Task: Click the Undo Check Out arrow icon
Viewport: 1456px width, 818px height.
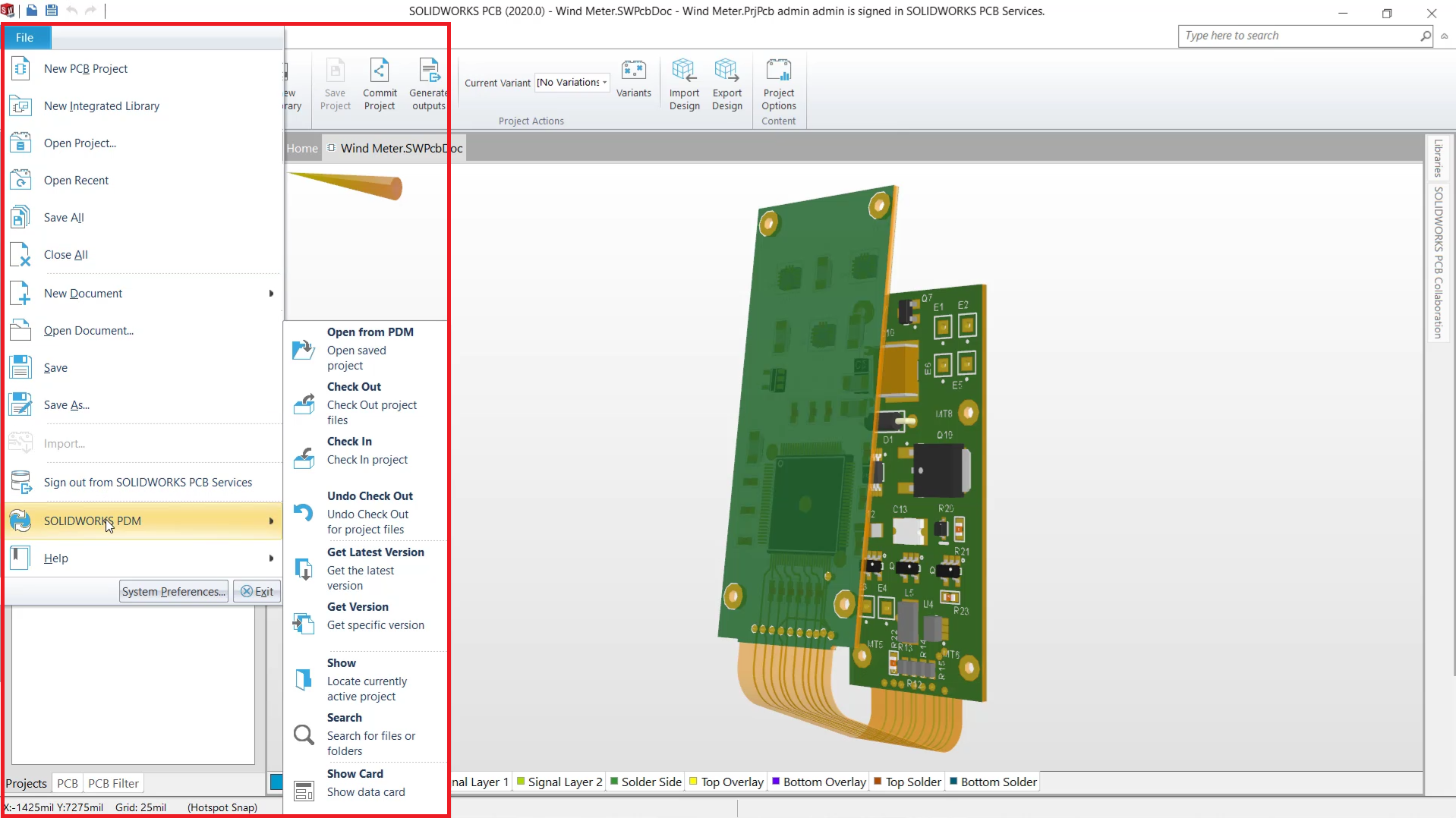Action: (x=304, y=513)
